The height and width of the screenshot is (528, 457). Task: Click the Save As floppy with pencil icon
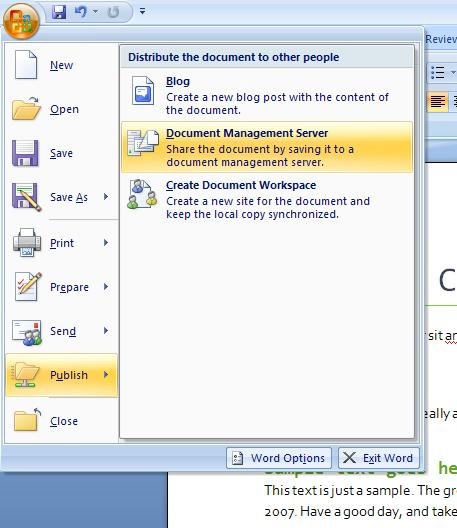26,197
